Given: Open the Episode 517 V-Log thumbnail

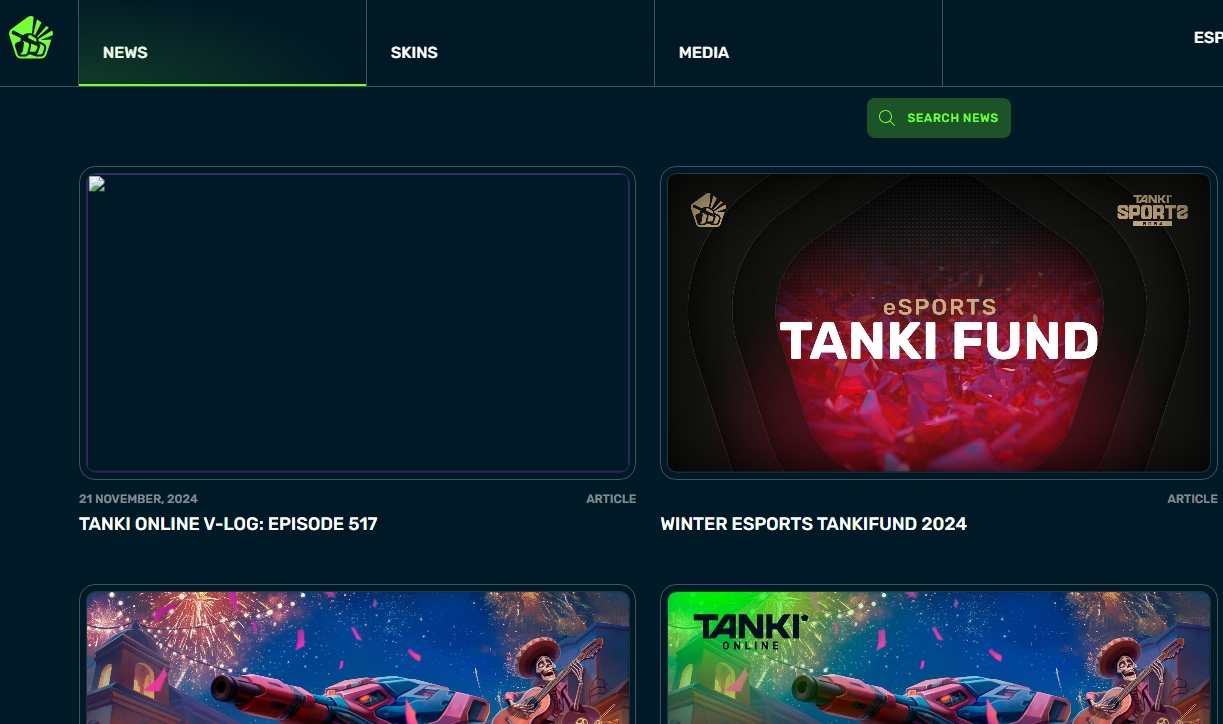Looking at the screenshot, I should [x=358, y=323].
